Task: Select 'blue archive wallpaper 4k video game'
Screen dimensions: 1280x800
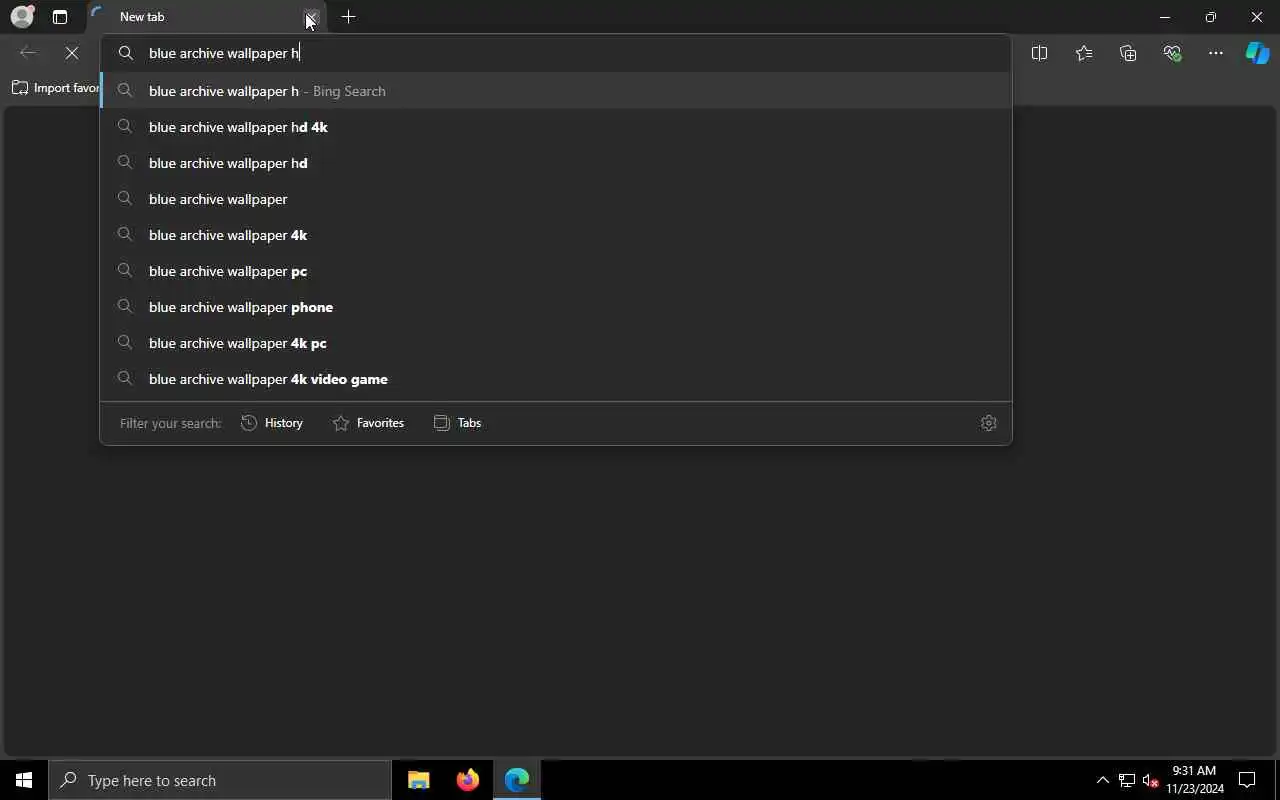Action: point(556,379)
